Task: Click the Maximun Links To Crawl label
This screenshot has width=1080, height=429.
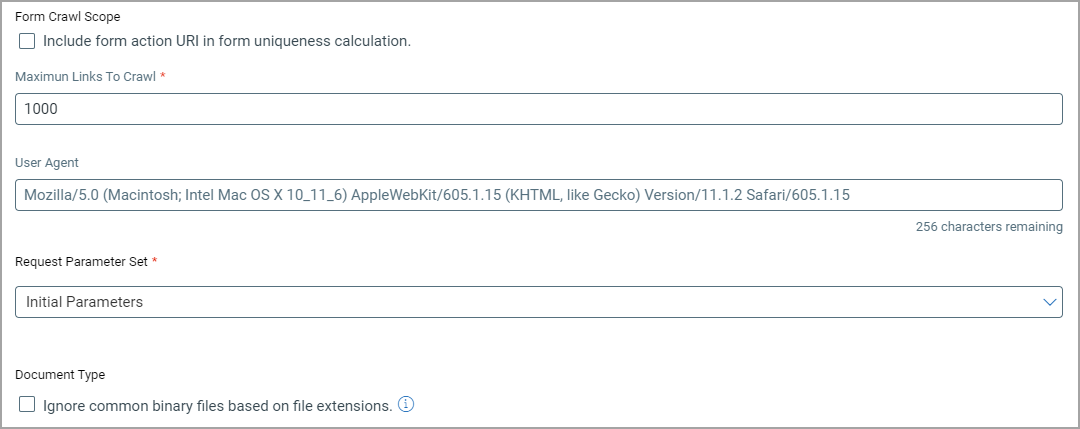Action: click(85, 77)
